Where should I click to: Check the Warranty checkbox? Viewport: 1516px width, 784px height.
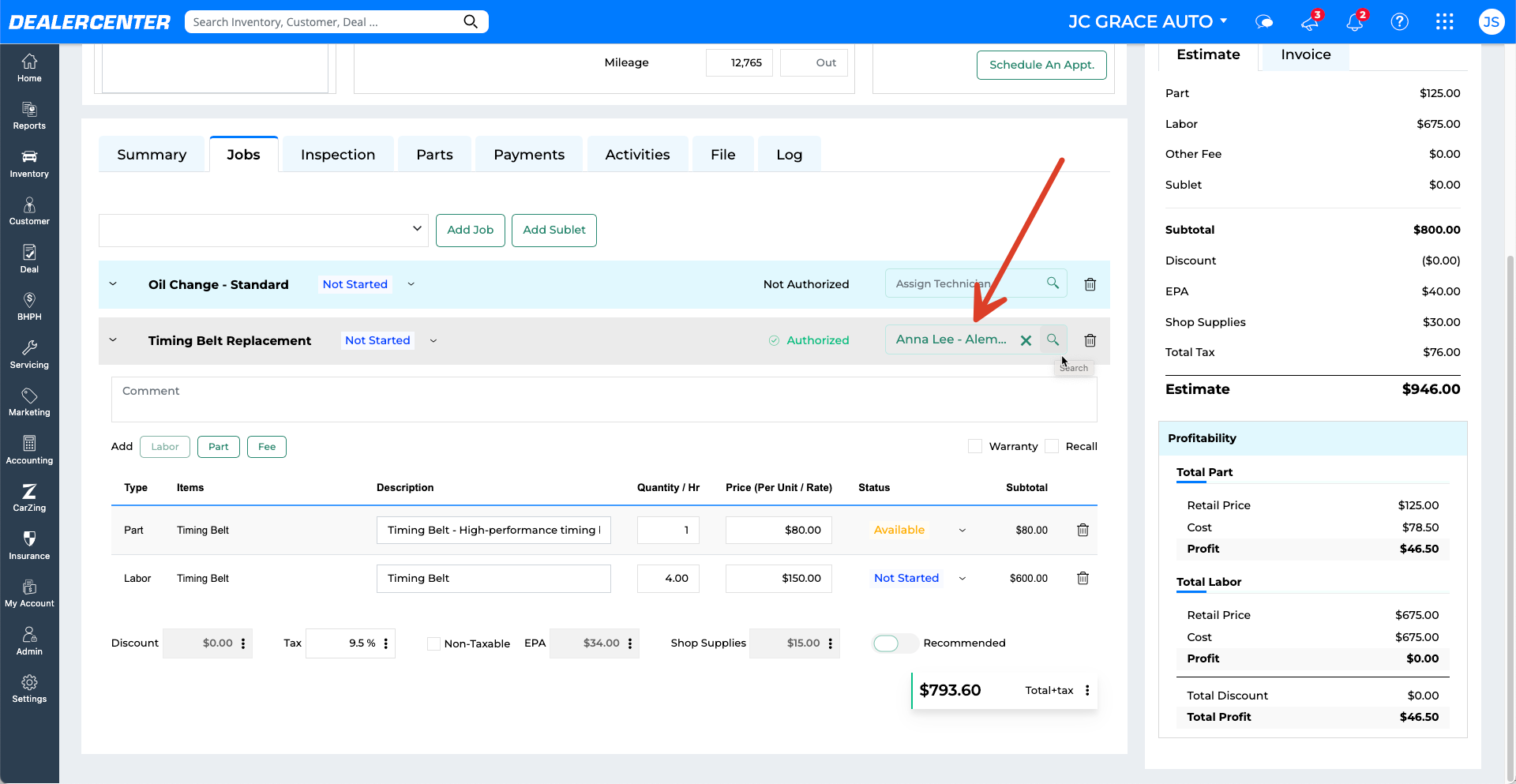pyautogui.click(x=975, y=446)
